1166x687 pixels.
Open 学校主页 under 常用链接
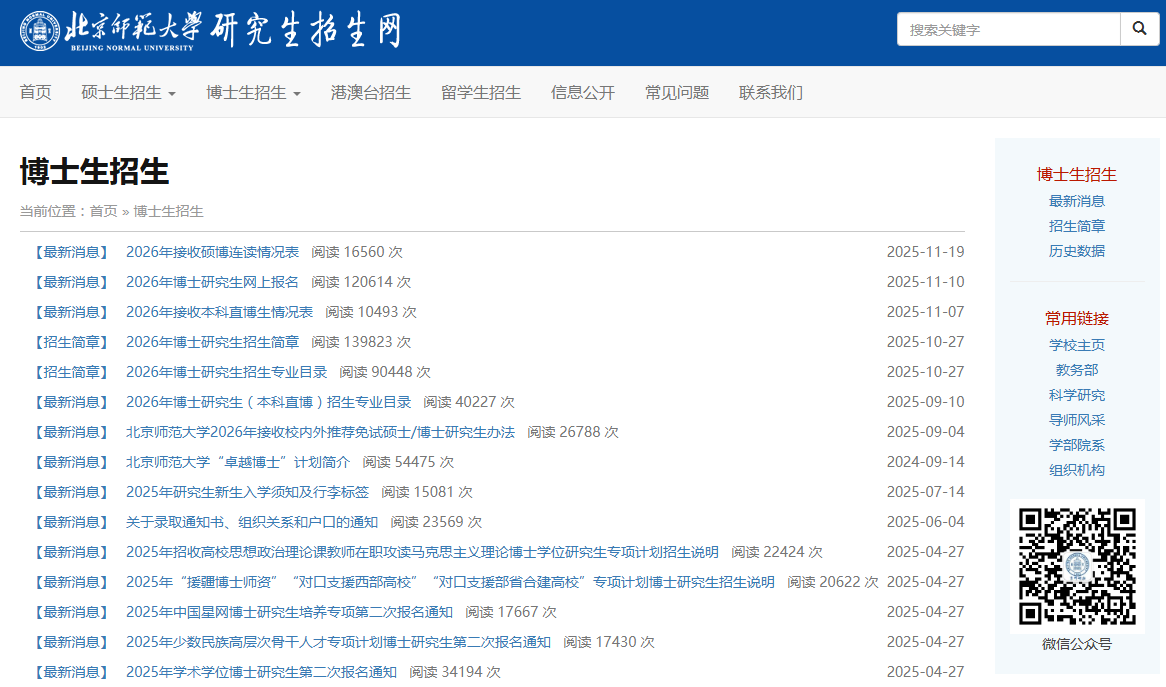click(1077, 345)
